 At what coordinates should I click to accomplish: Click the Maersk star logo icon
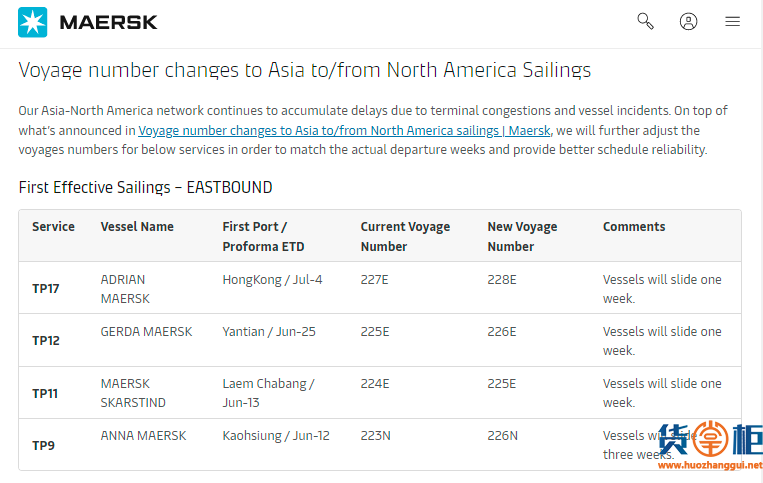(x=33, y=22)
